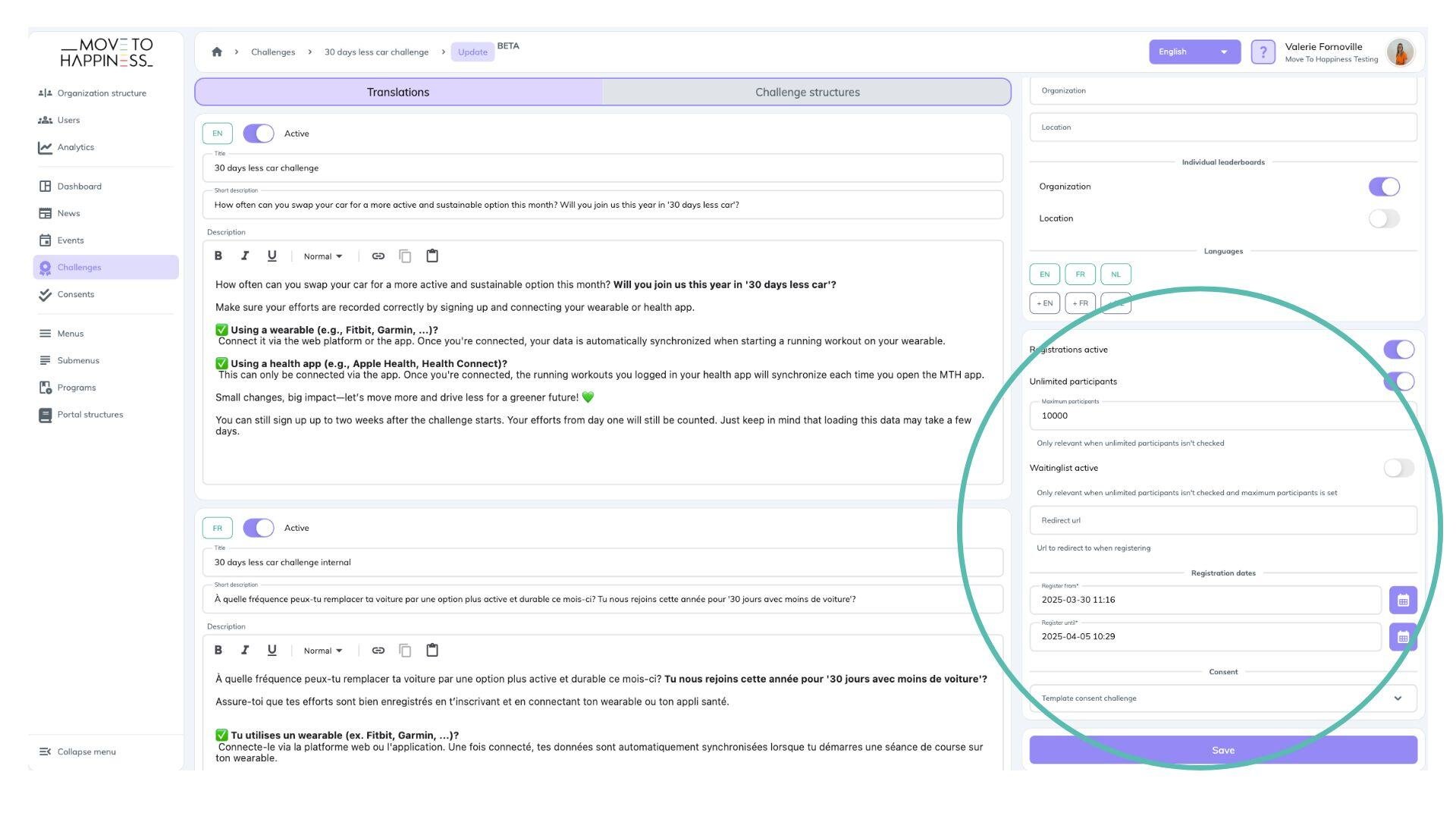Click the Programs sidebar icon
The height and width of the screenshot is (819, 1456).
[45, 388]
